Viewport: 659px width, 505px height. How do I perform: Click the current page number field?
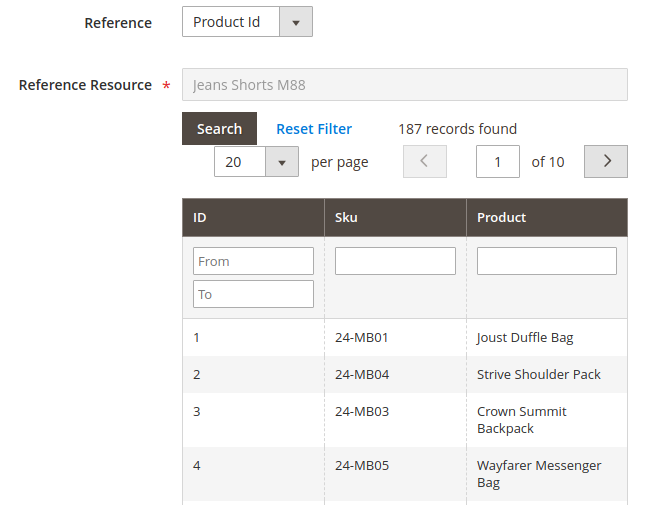tap(497, 162)
